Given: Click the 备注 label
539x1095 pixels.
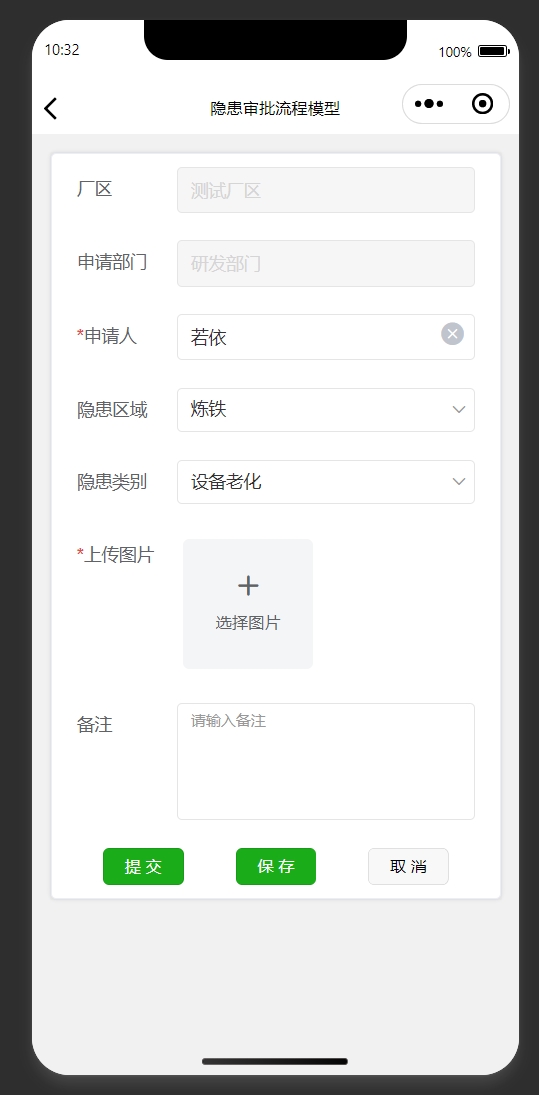Looking at the screenshot, I should [x=94, y=725].
